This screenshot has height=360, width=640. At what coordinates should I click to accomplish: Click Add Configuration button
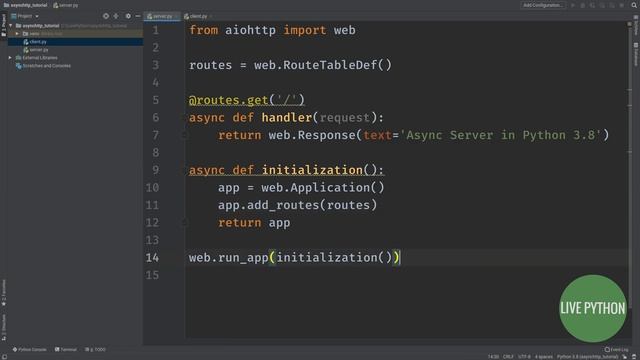coord(542,5)
